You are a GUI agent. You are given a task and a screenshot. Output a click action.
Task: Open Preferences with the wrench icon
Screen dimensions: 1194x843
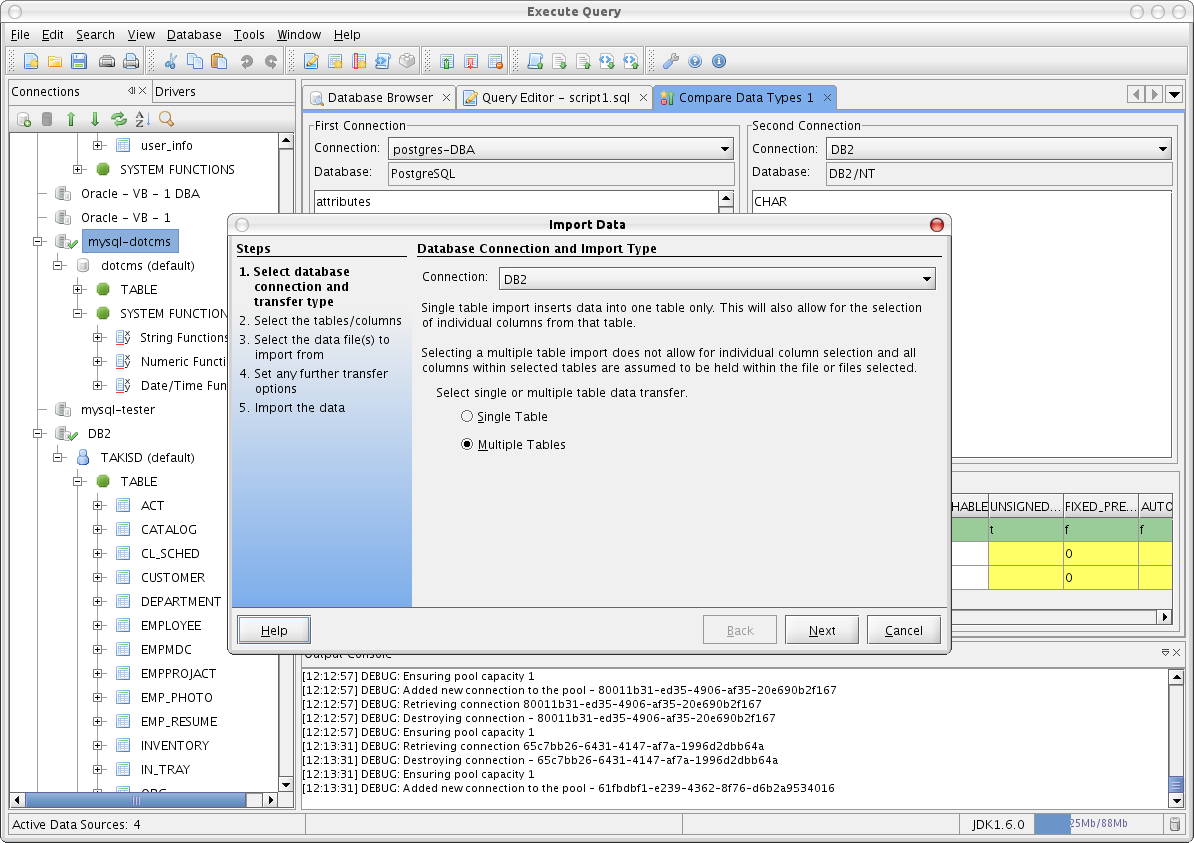(x=671, y=61)
